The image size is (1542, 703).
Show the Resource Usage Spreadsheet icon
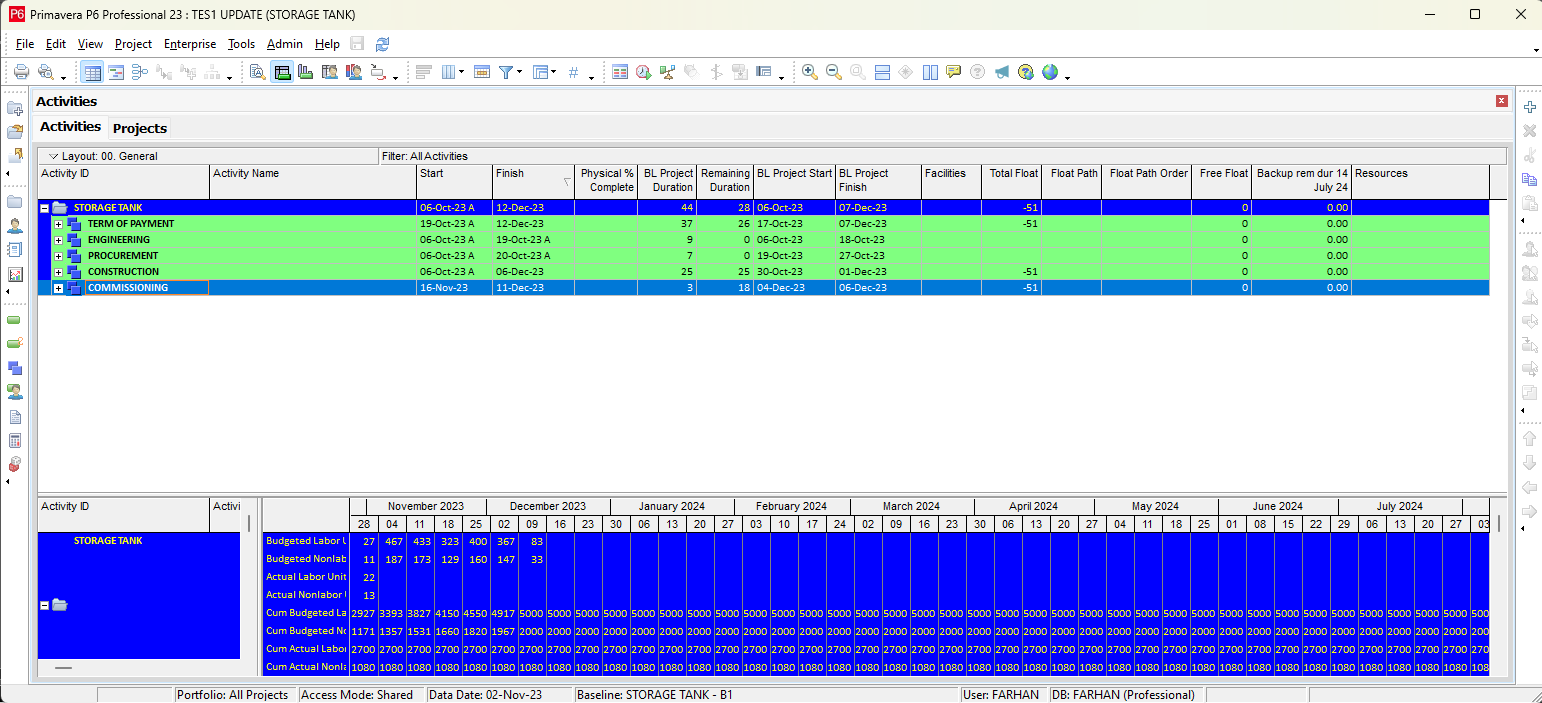pos(330,72)
